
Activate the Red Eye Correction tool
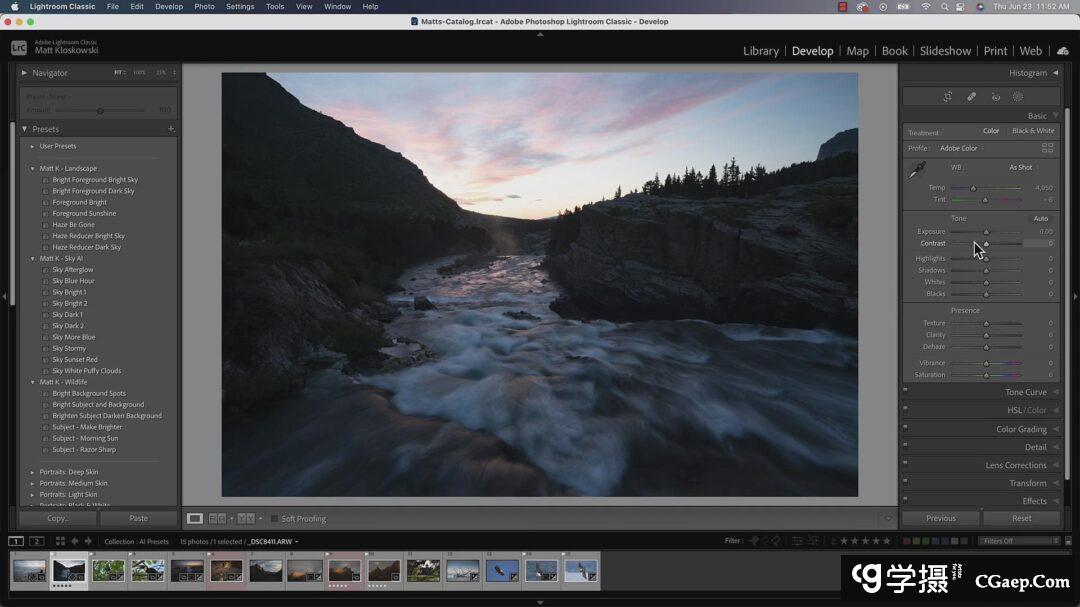pyautogui.click(x=995, y=97)
